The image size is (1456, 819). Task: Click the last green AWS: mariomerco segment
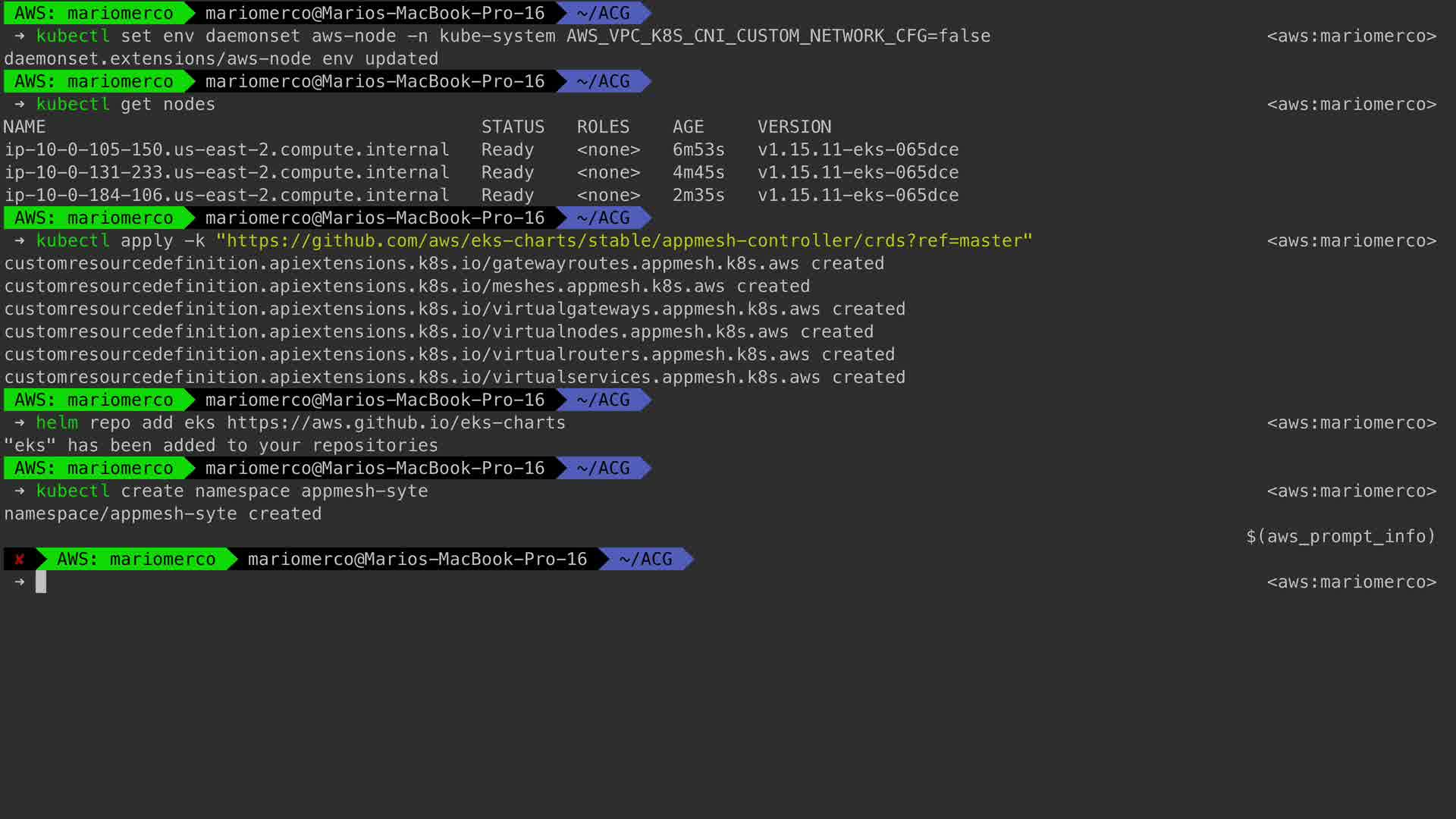[136, 560]
